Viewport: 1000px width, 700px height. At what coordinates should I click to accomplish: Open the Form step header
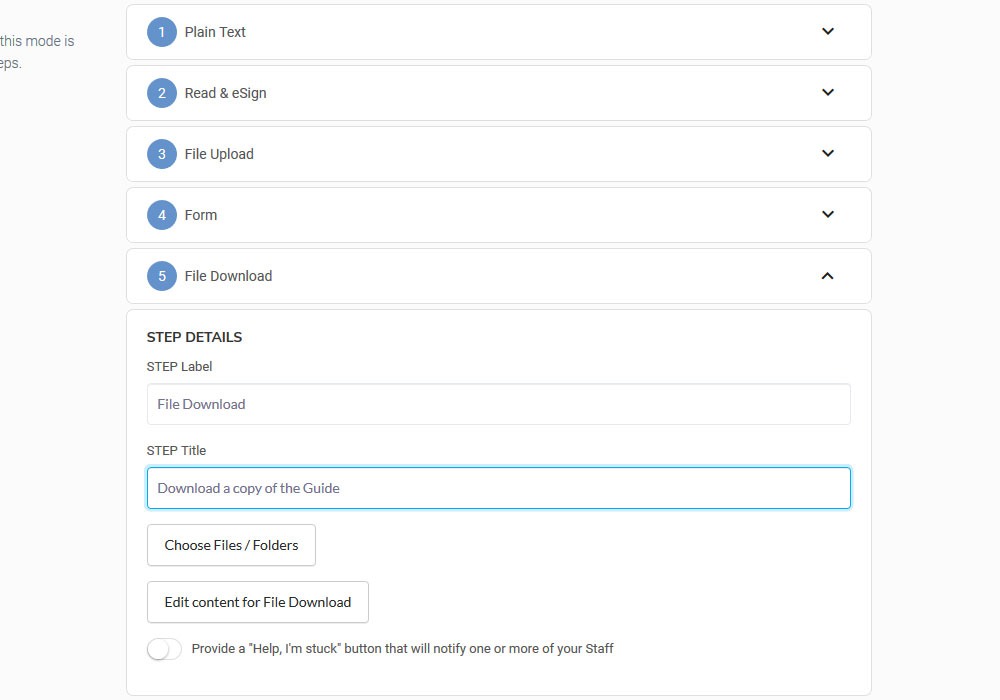click(201, 215)
